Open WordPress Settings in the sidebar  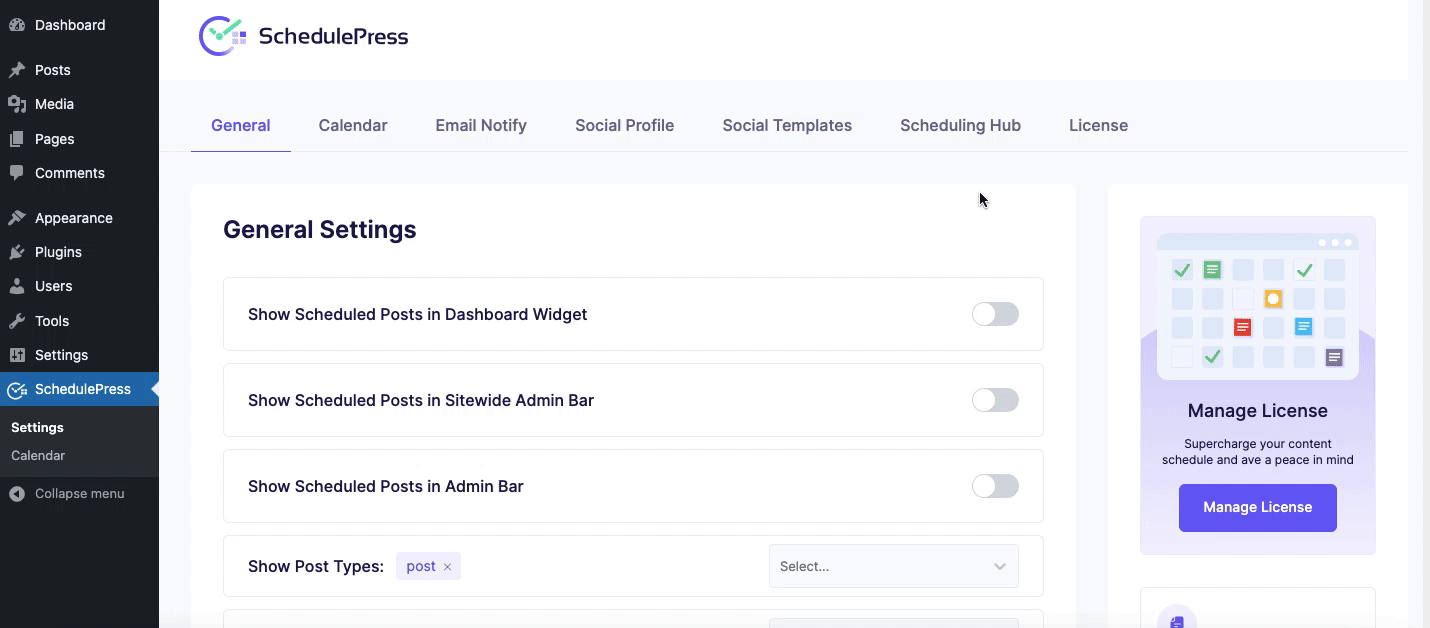click(x=79, y=355)
